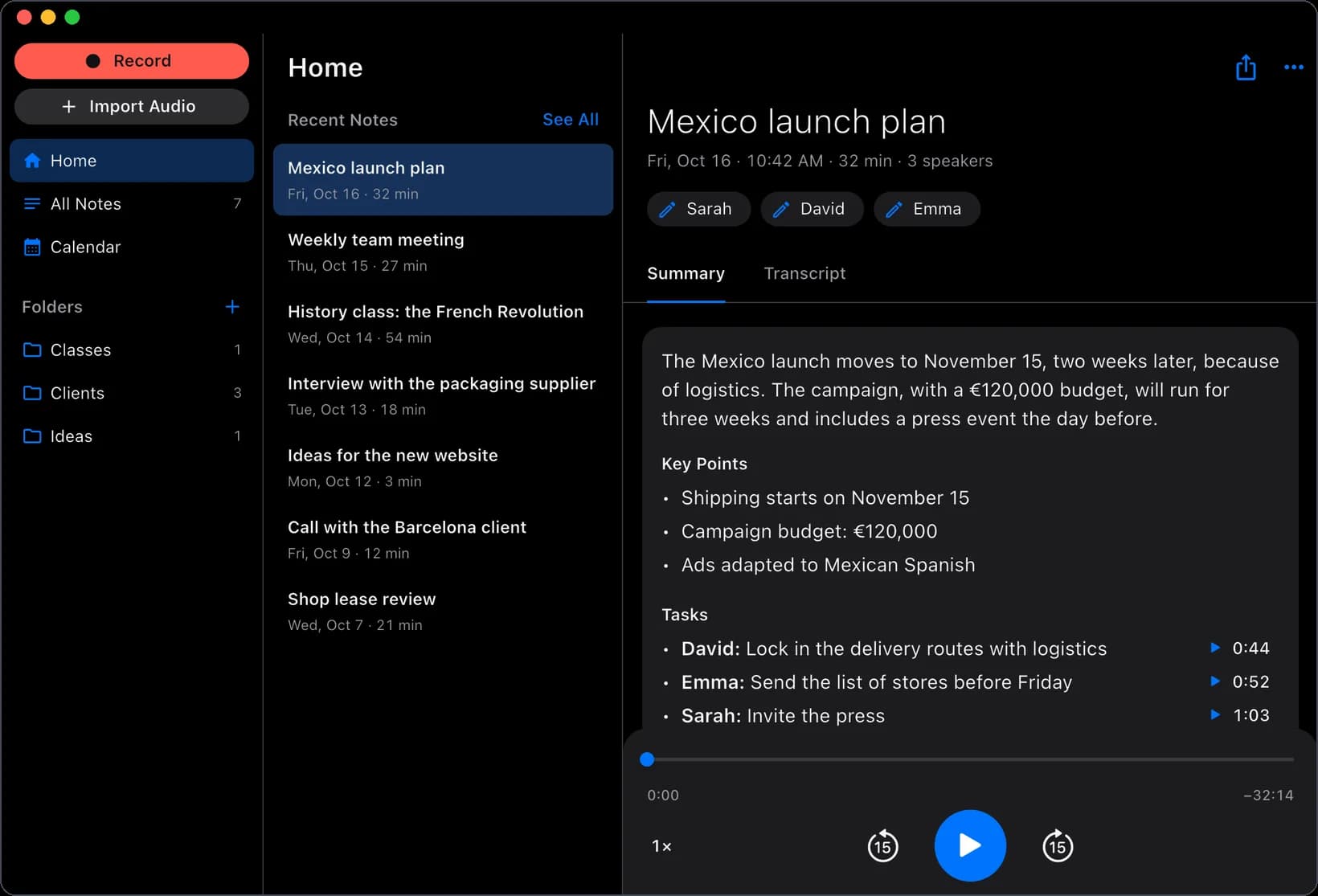This screenshot has height=896, width=1318.
Task: Open the Classes folder
Action: pyautogui.click(x=132, y=350)
